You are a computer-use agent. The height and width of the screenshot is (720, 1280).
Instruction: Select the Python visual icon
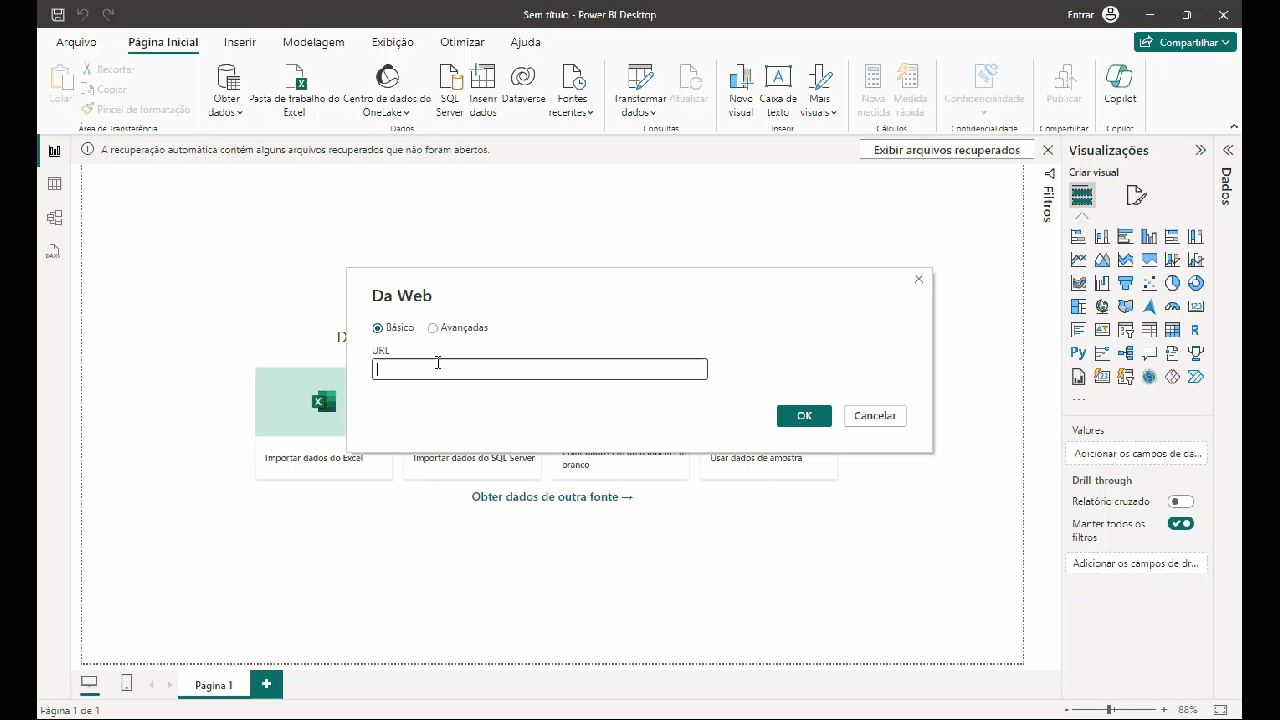tap(1078, 353)
